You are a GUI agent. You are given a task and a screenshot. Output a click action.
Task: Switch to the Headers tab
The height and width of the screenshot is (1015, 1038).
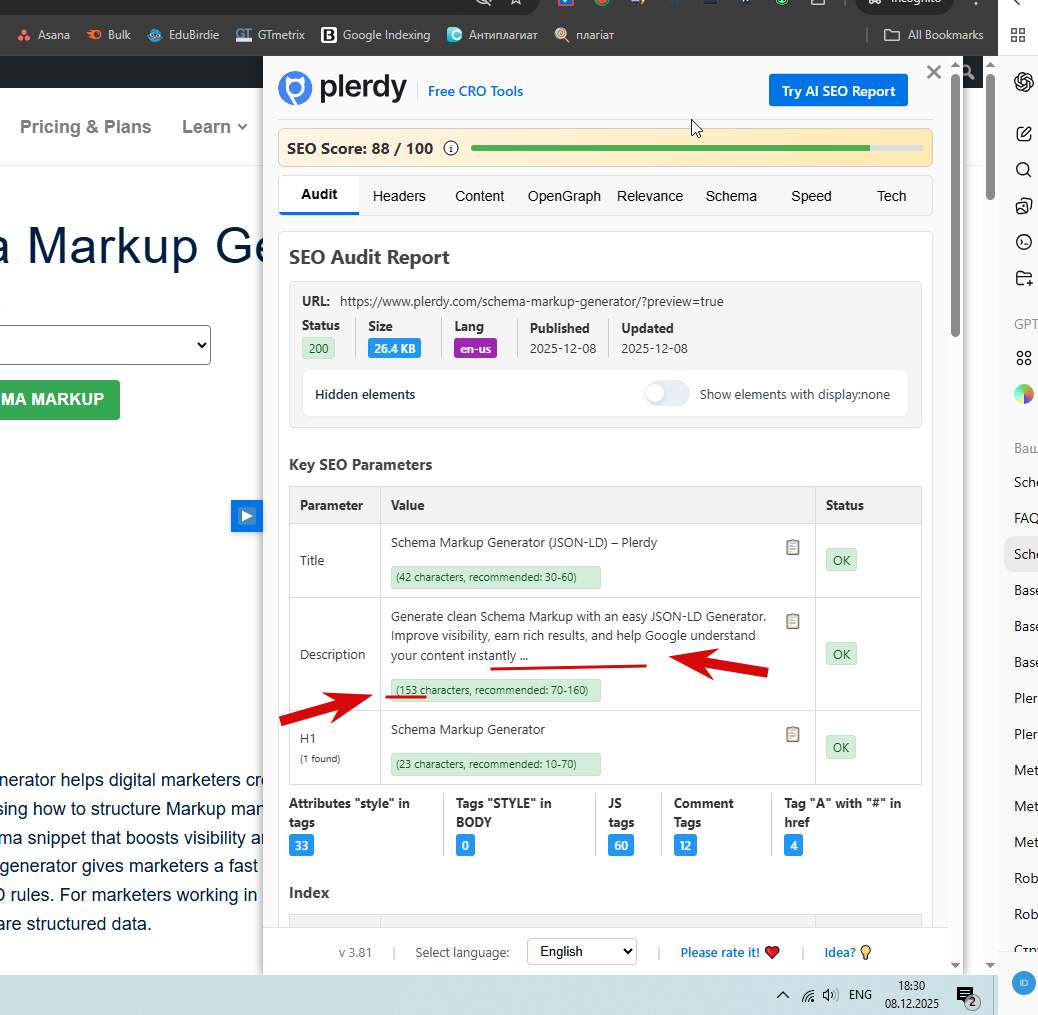click(399, 196)
